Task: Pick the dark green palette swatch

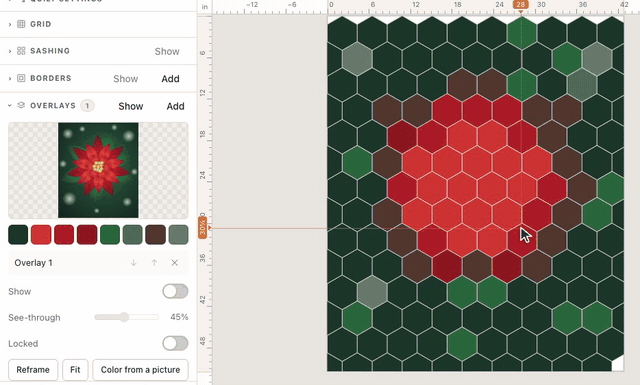Action: tap(18, 235)
